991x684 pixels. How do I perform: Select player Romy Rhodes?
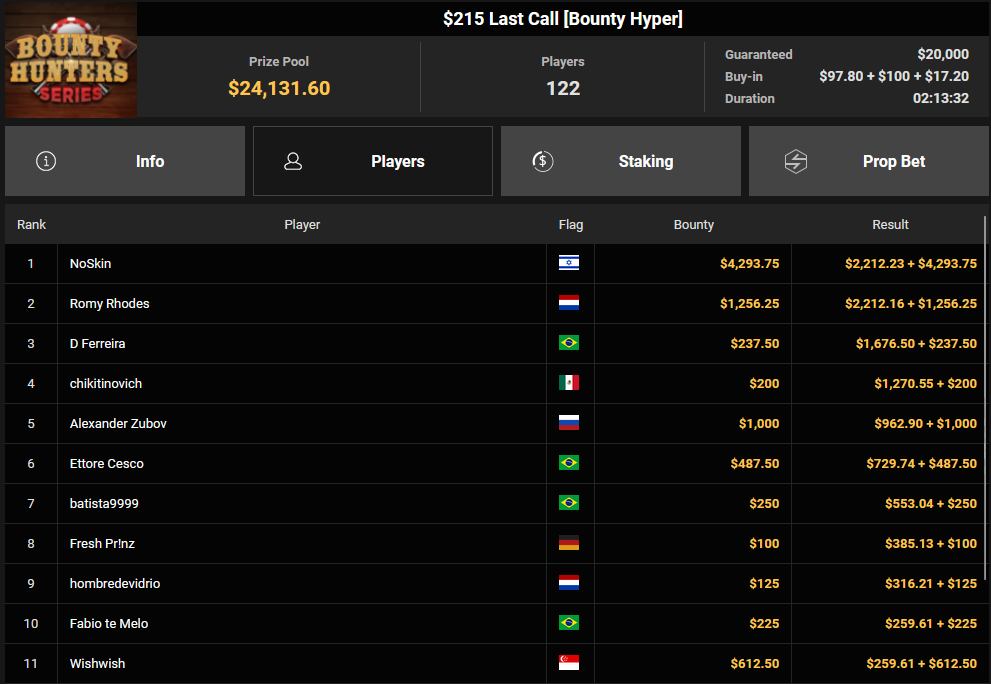tap(110, 304)
